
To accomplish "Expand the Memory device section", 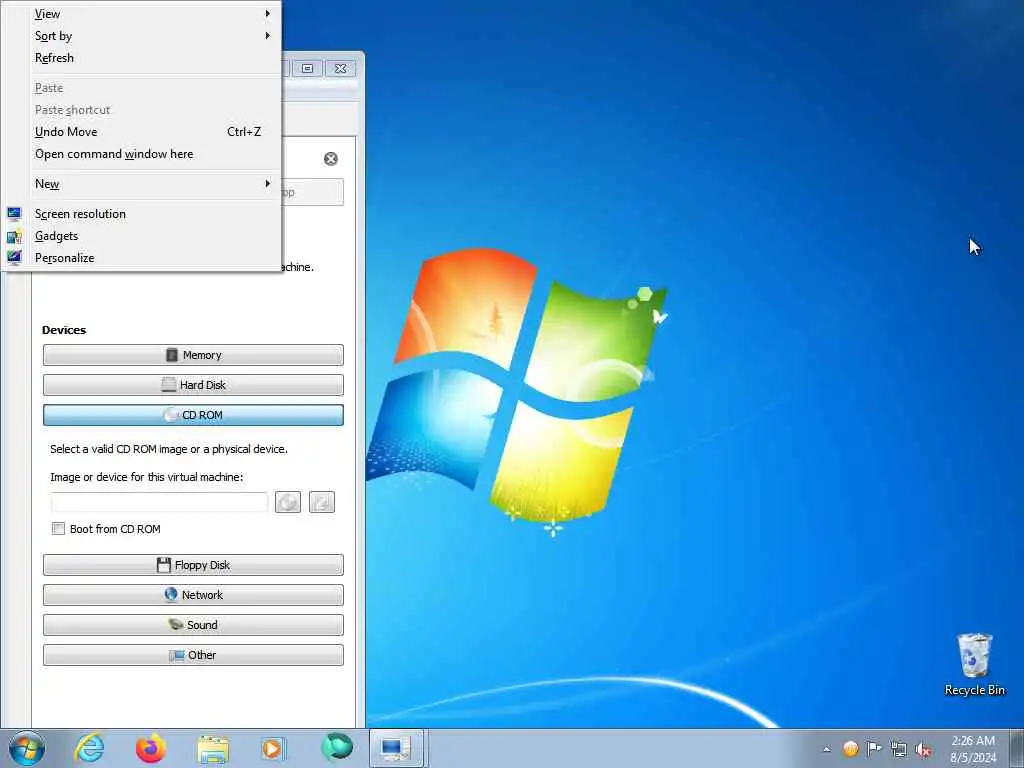I will click(x=193, y=355).
